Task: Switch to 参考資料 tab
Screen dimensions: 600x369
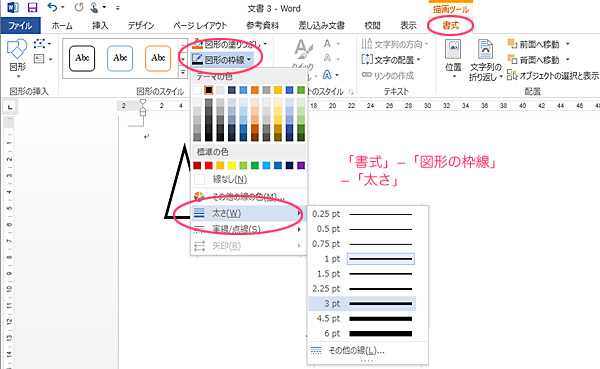Action: 262,26
